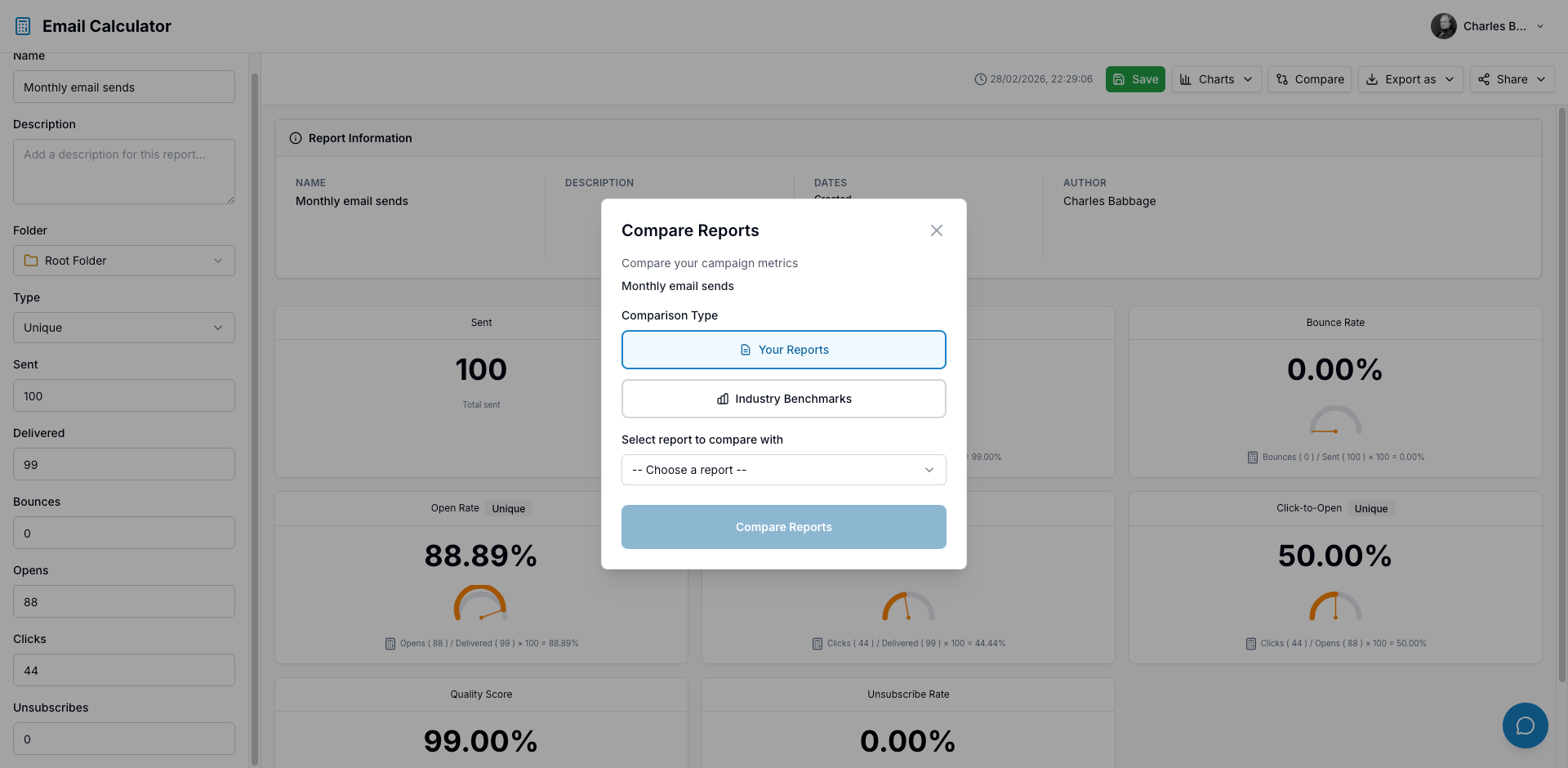Click the Report Information info icon
Screen dimensions: 1568x768
pos(295,137)
